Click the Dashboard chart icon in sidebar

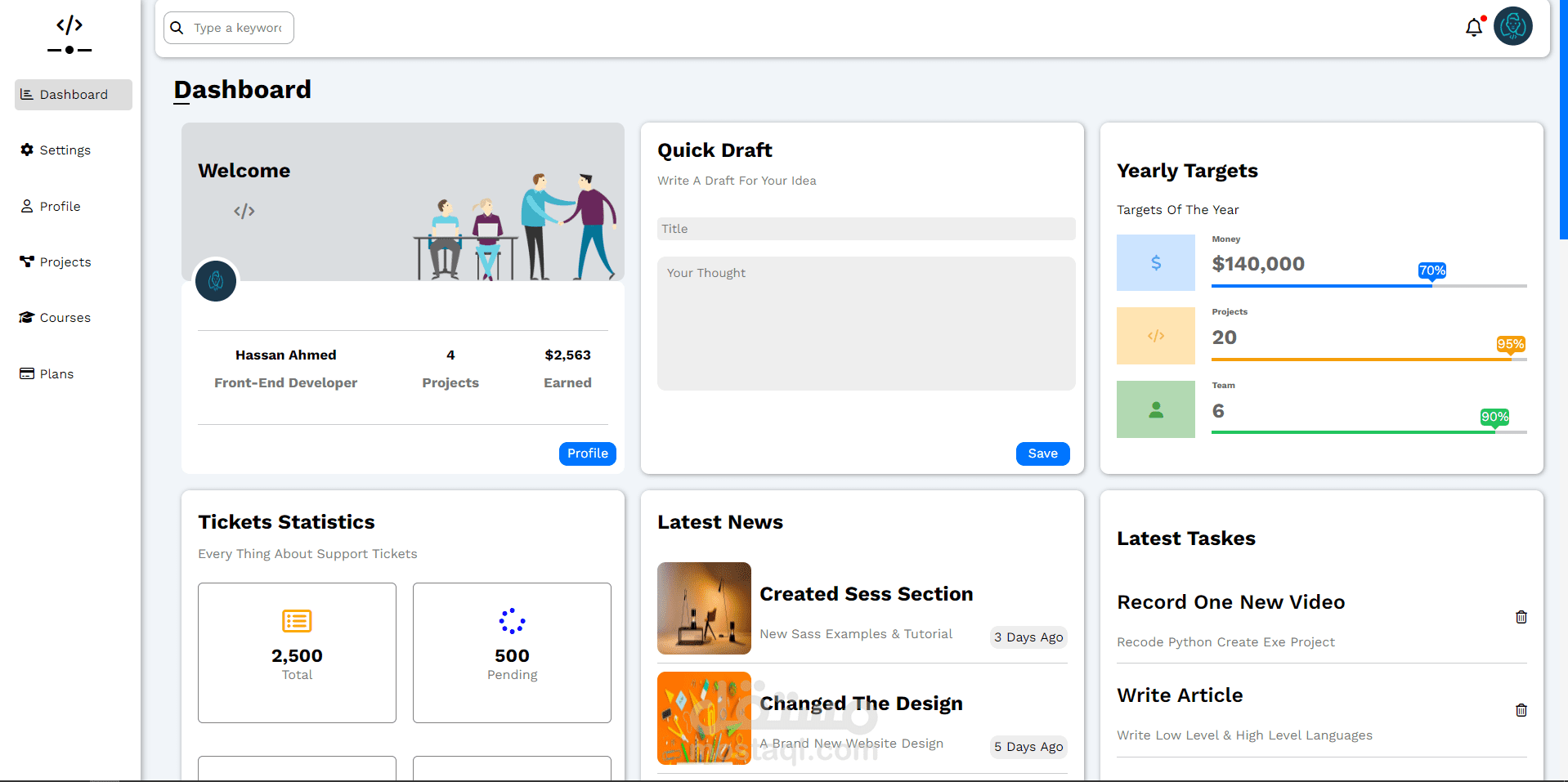[27, 95]
